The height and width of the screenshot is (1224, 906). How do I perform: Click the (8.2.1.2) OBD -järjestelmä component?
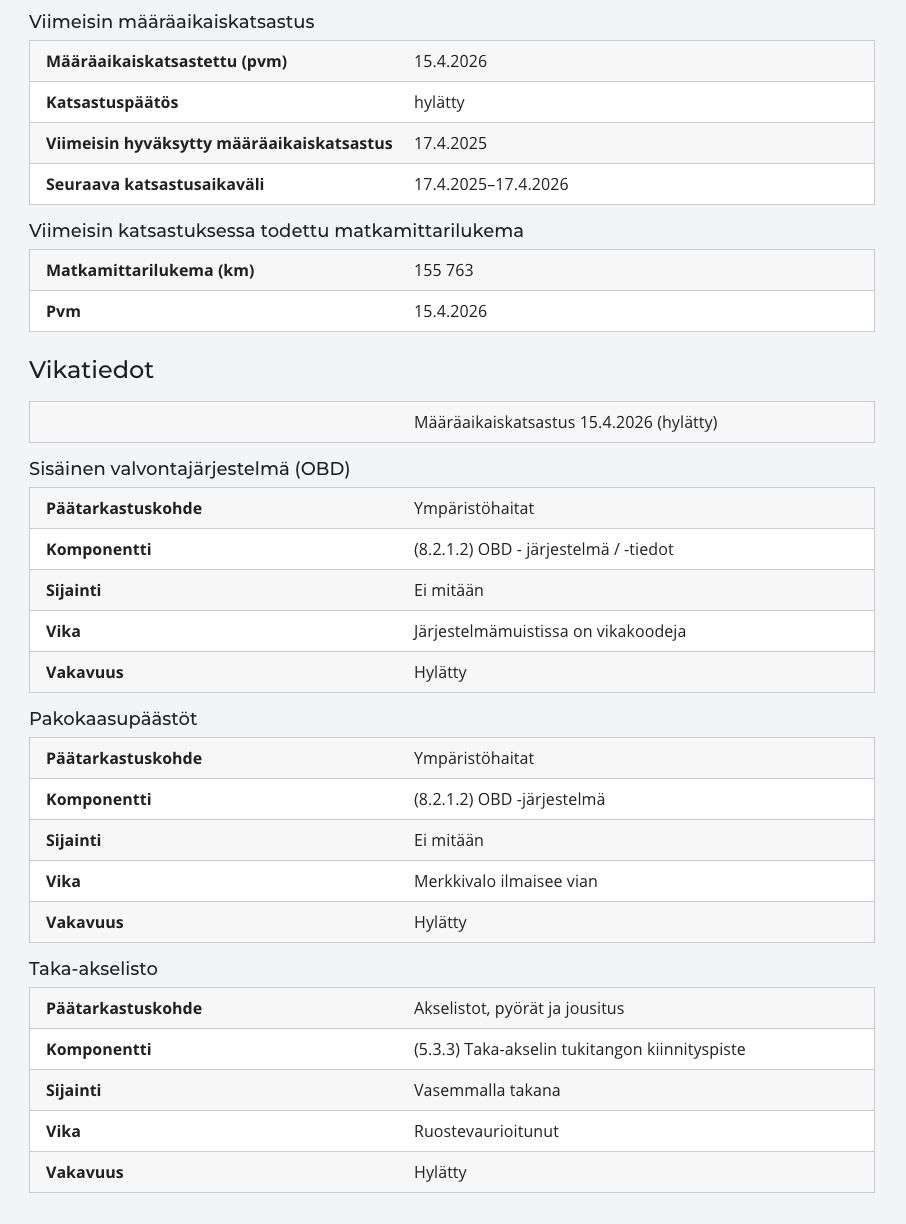509,799
